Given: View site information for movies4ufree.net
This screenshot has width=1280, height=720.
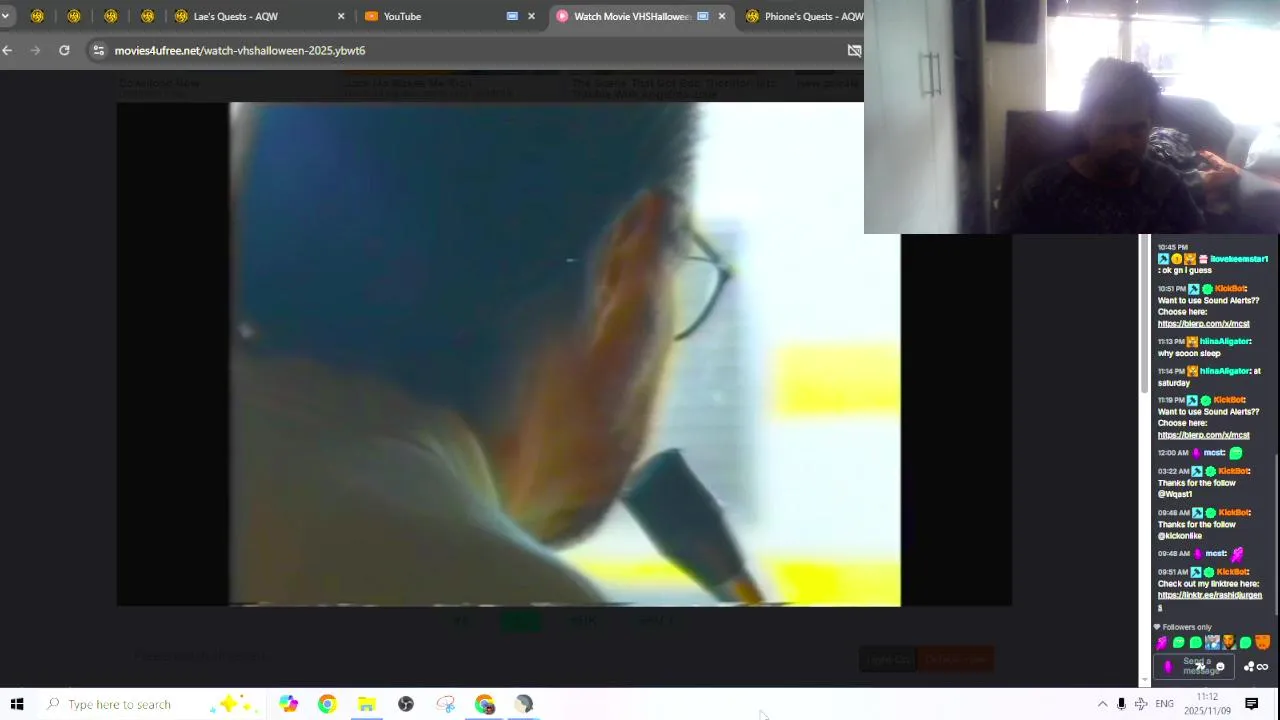Looking at the screenshot, I should pos(98,50).
